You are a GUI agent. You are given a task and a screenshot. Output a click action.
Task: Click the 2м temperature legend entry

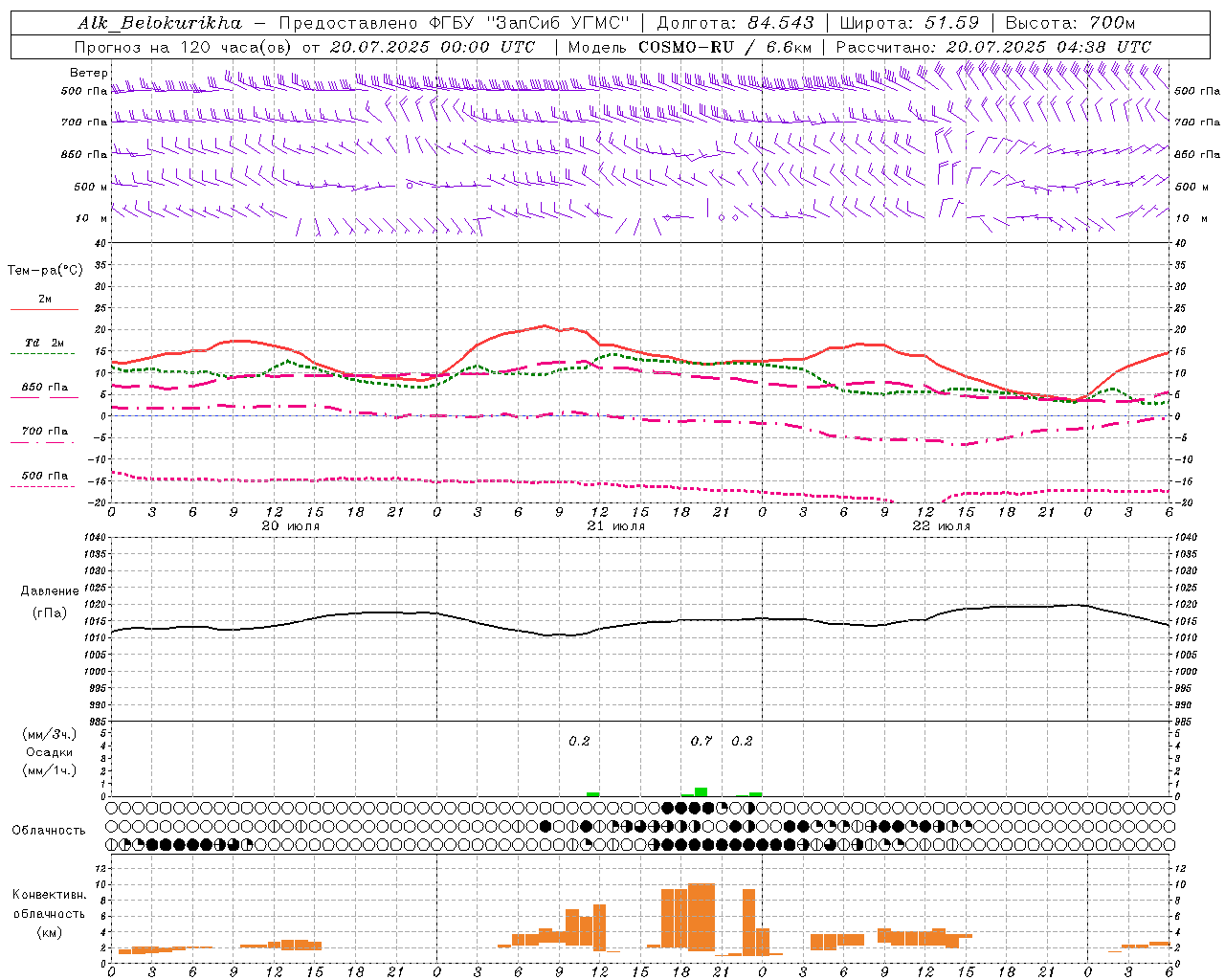pyautogui.click(x=45, y=300)
